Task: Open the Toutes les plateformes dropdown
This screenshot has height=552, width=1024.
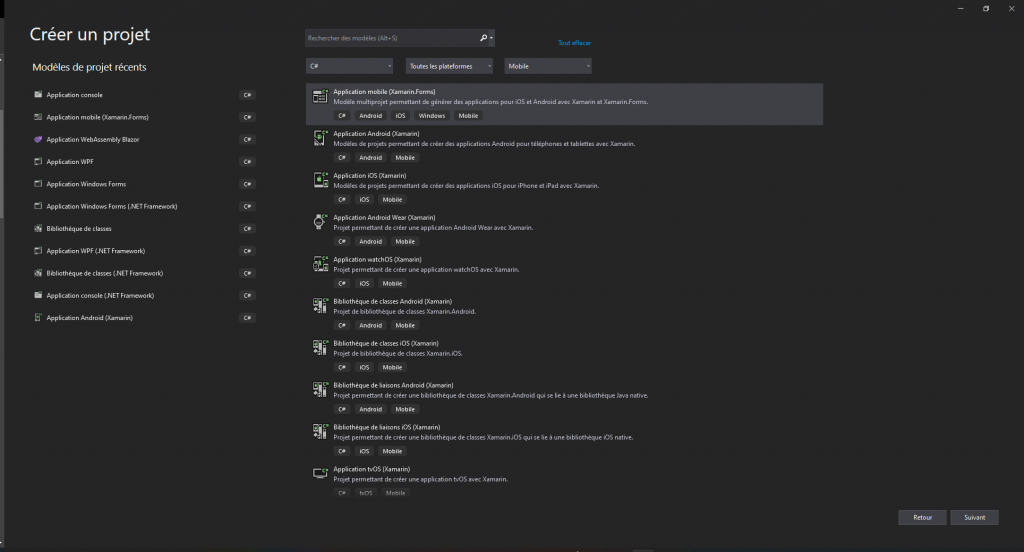Action: coord(450,66)
